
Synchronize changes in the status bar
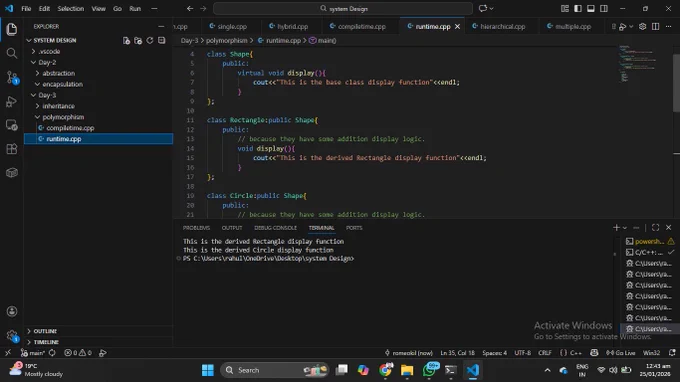pos(52,353)
